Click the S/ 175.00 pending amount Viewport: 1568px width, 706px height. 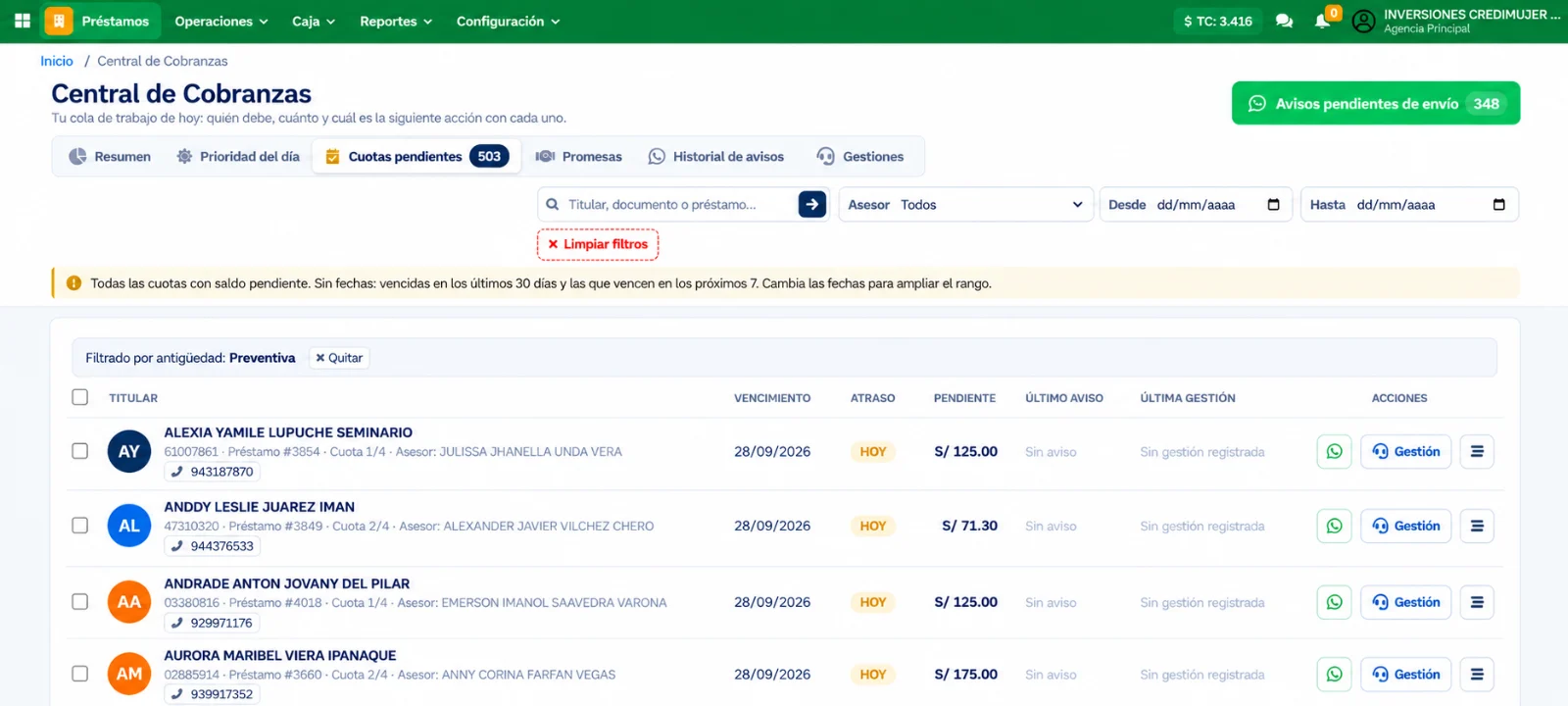pos(965,675)
